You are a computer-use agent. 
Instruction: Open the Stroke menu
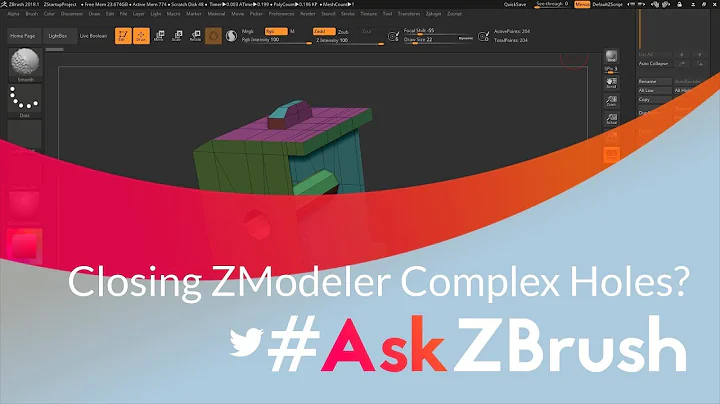[x=348, y=14]
